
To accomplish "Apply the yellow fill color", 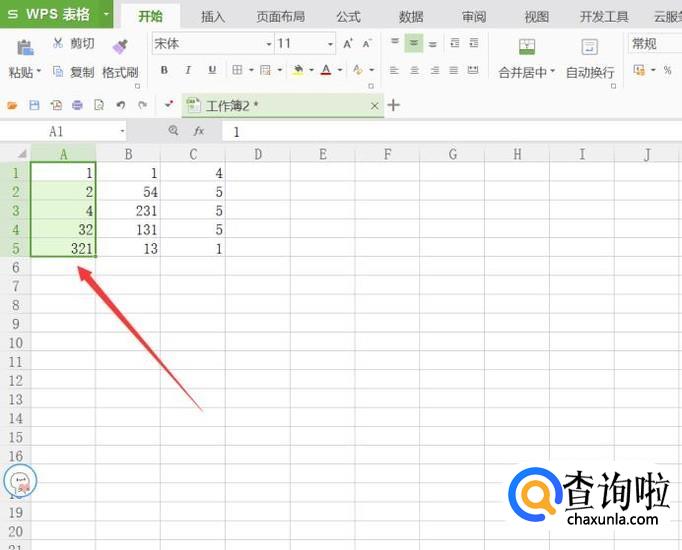I will tap(298, 70).
